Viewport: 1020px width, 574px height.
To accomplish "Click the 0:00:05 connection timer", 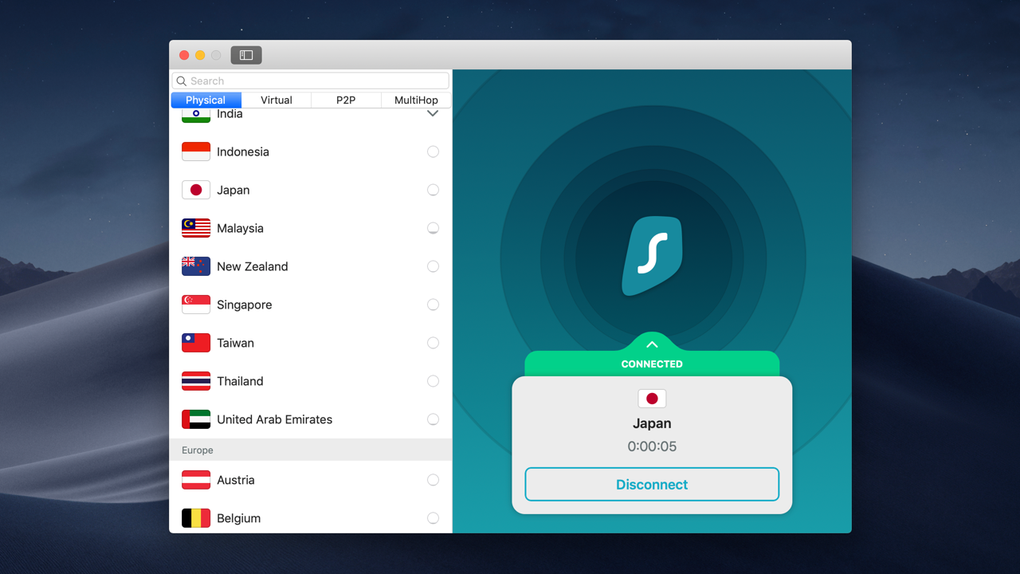I will click(652, 446).
